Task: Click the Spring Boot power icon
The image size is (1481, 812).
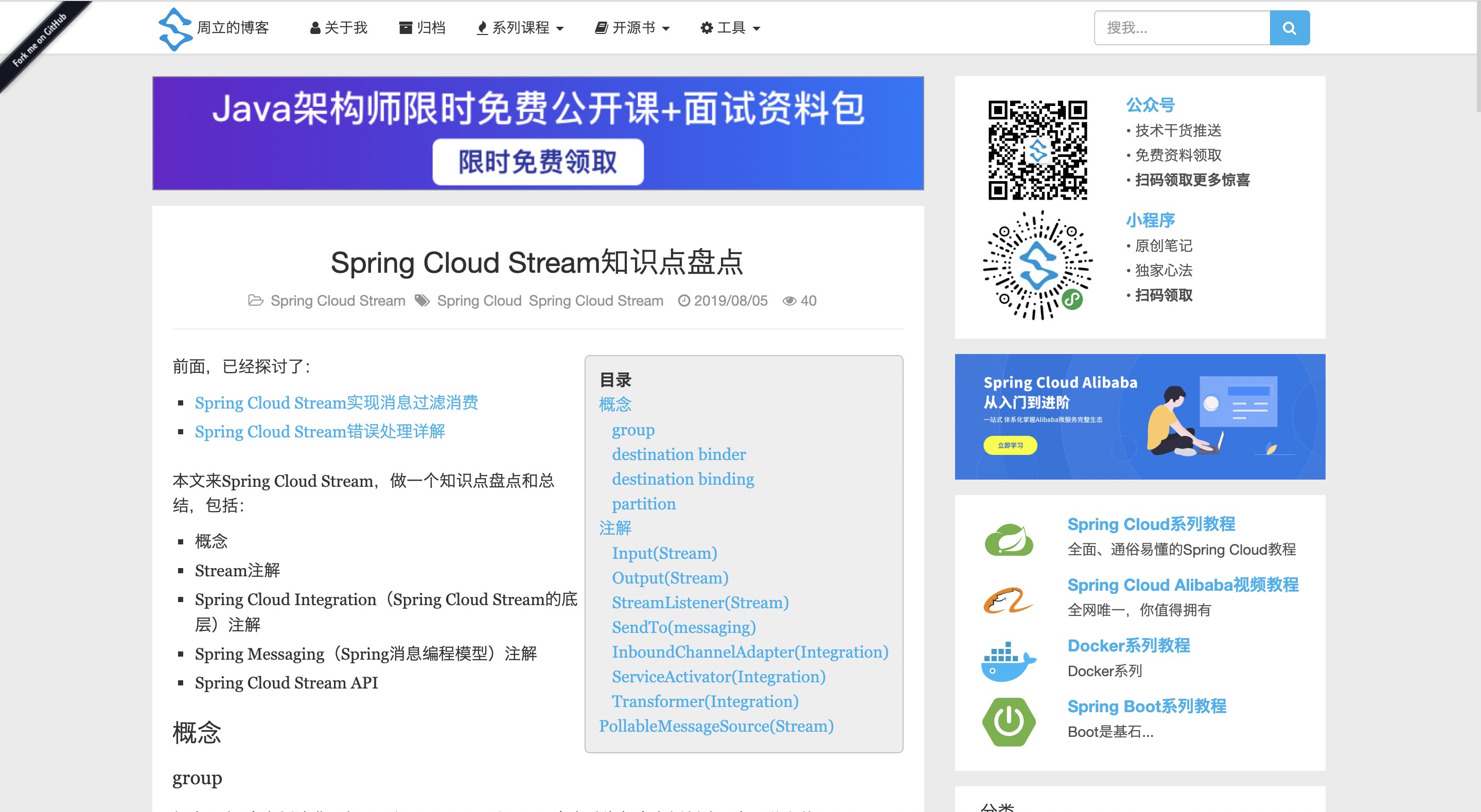Action: (x=1009, y=722)
